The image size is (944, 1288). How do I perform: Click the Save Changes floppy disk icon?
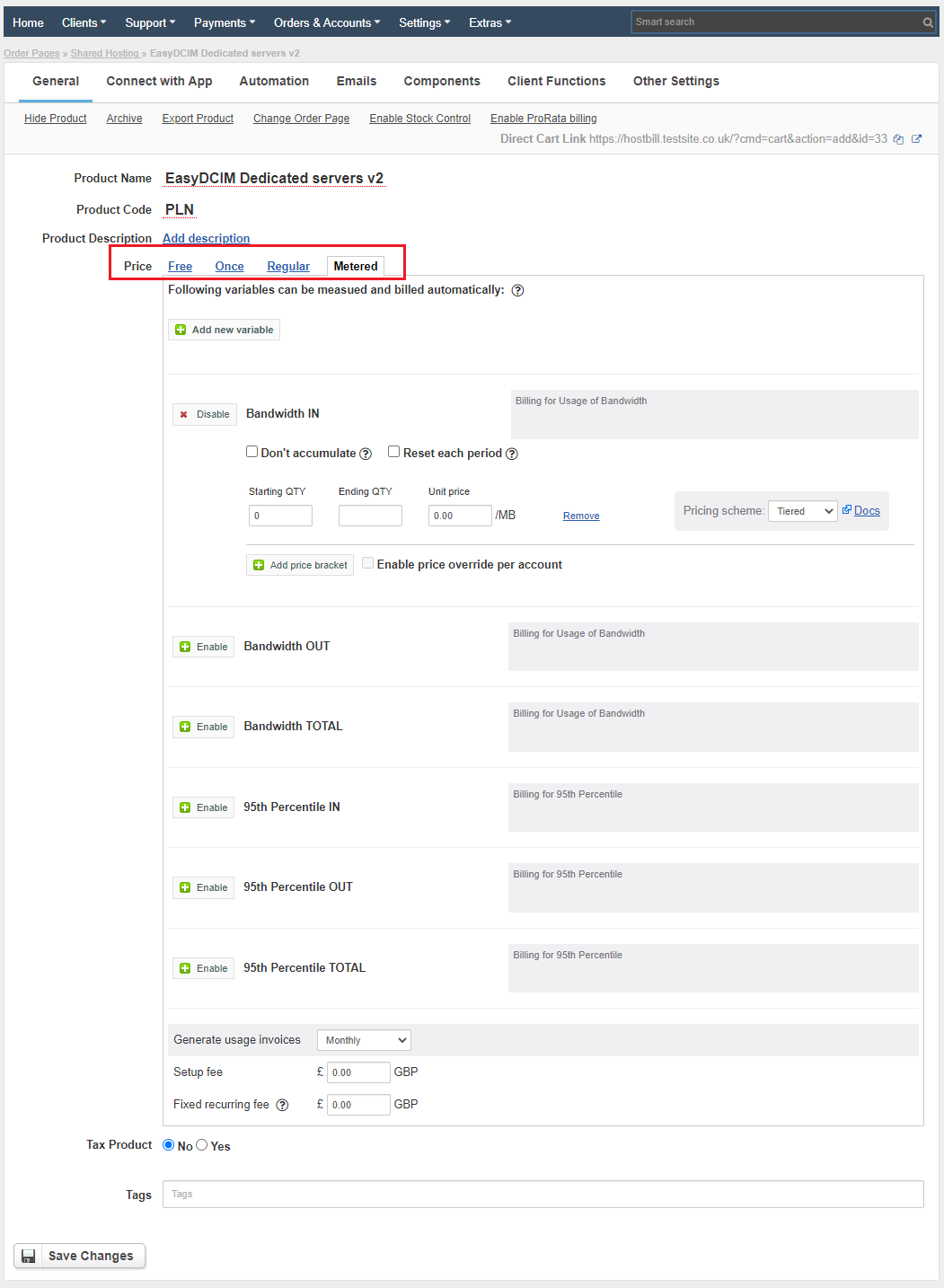click(29, 1256)
